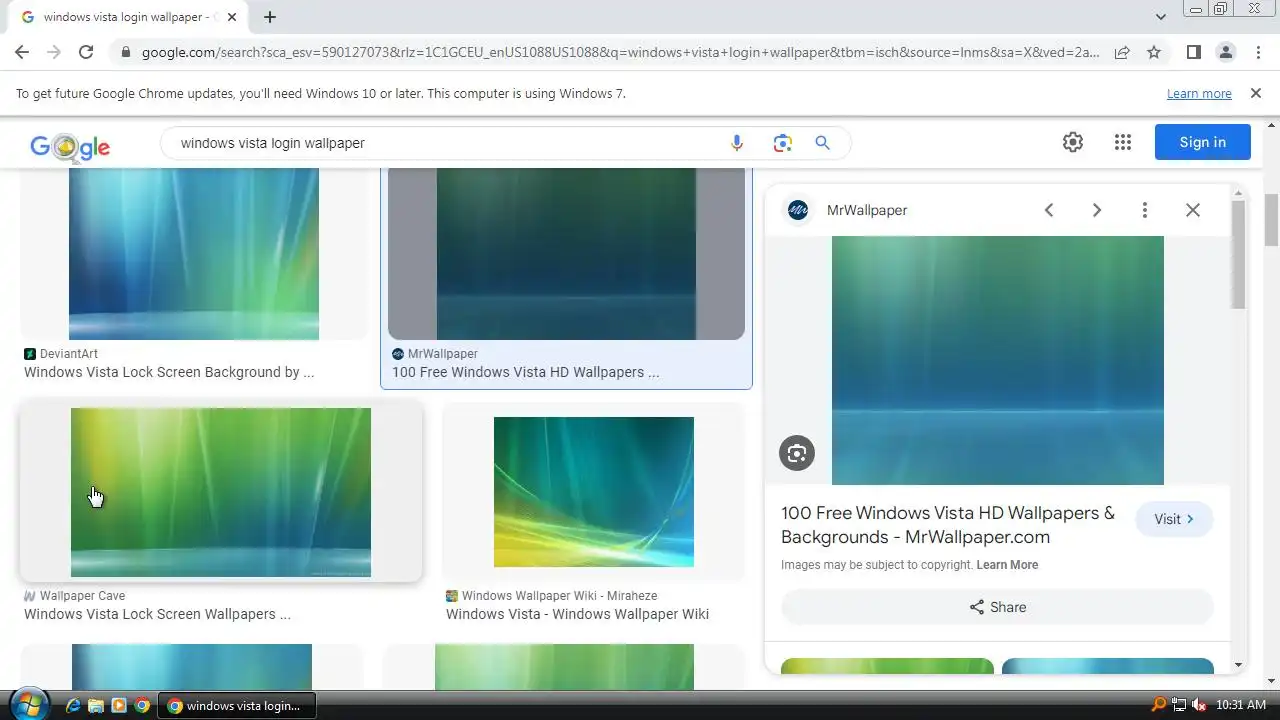1280x720 pixels.
Task: Open Windows Vista - Windows Wallpaper Wiki link
Action: pyautogui.click(x=577, y=614)
